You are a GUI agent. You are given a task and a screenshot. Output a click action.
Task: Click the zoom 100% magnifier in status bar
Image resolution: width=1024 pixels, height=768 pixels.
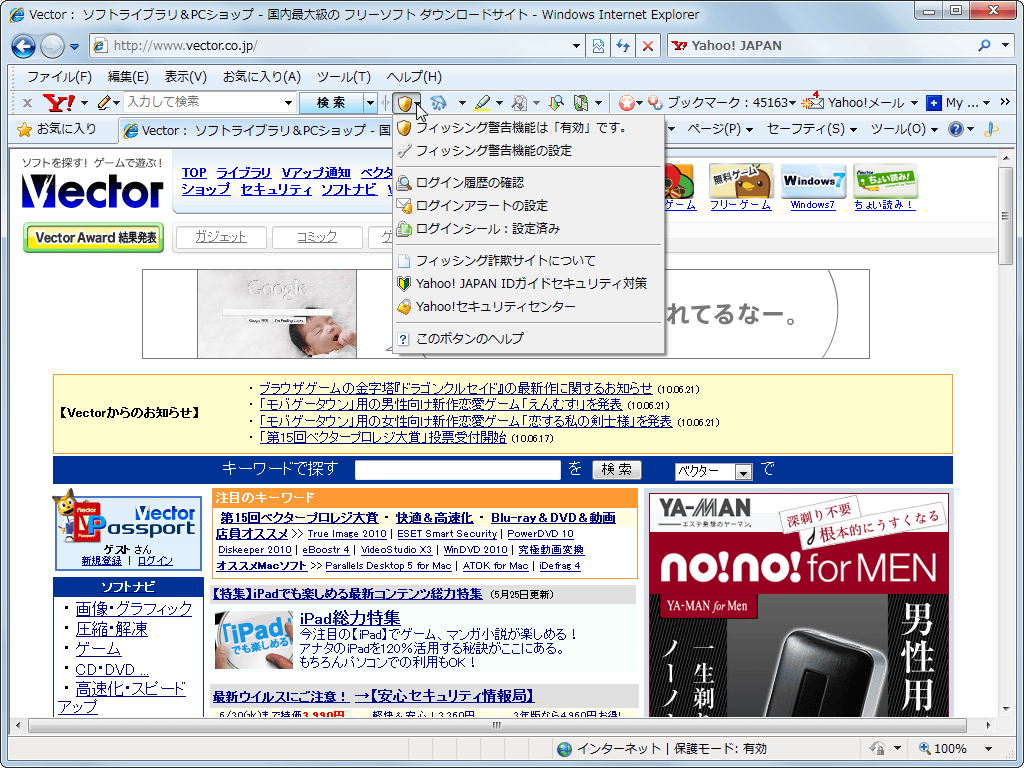click(x=924, y=748)
